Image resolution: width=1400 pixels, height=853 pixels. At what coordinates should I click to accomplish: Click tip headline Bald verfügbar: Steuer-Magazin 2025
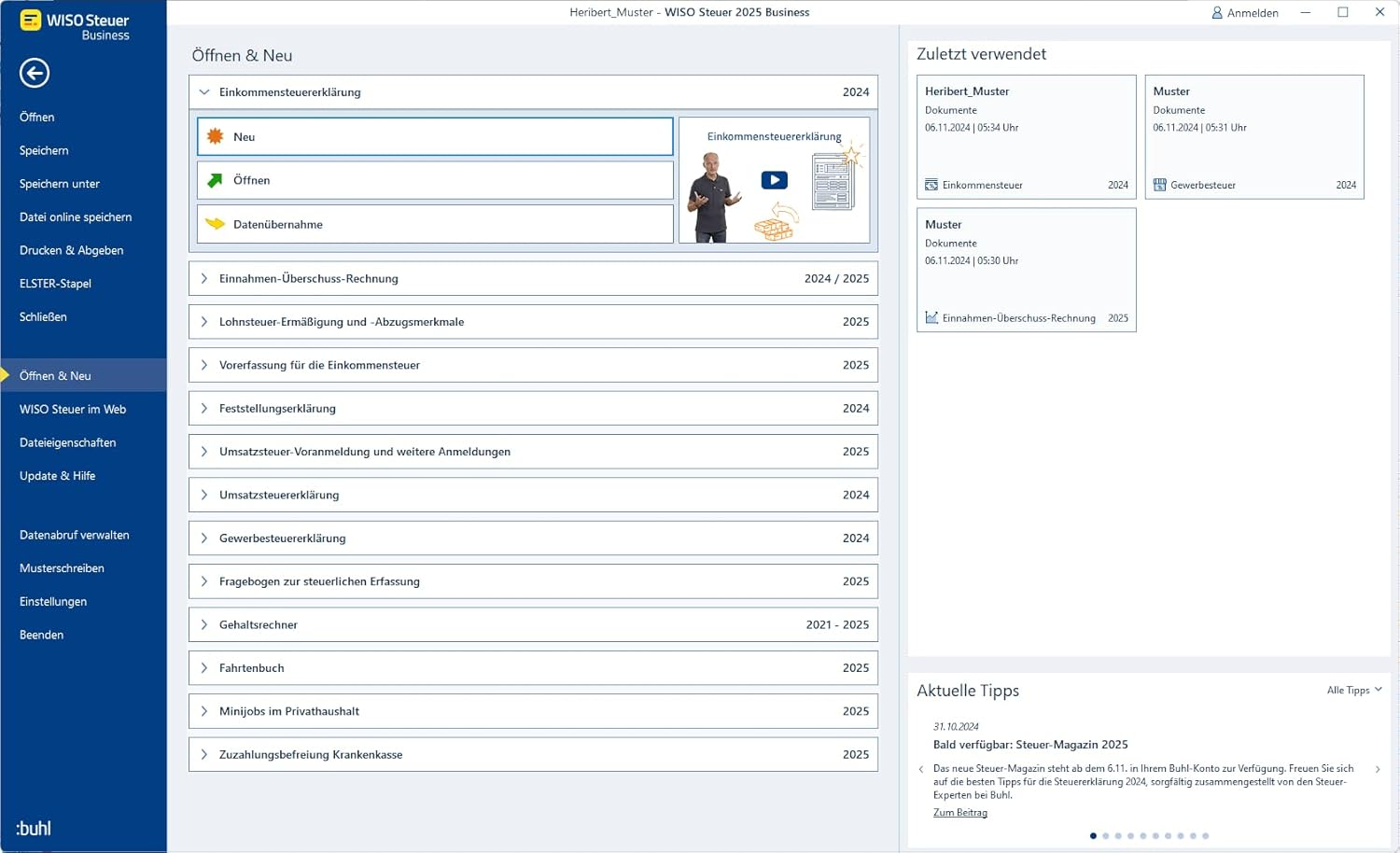pyautogui.click(x=1030, y=745)
